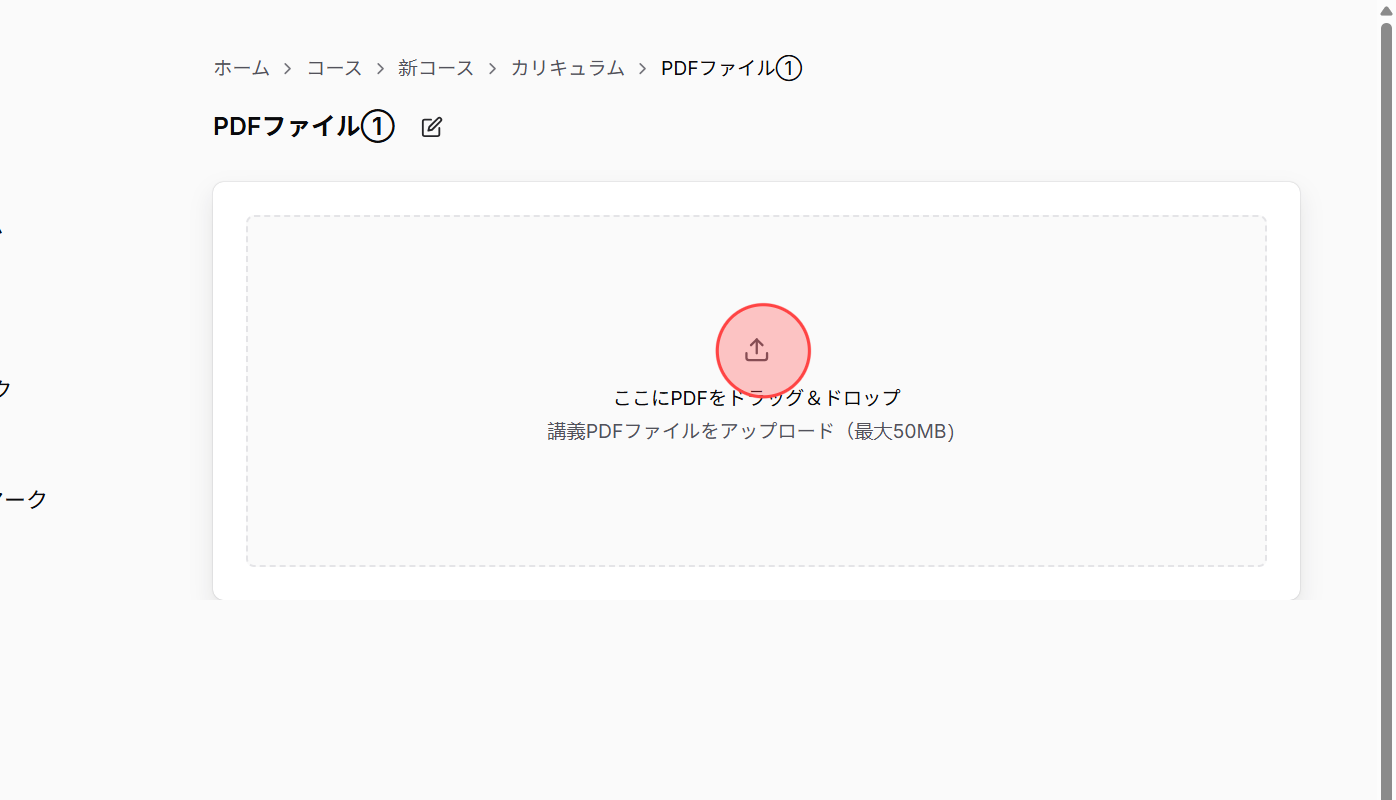Click the scrollbar up arrow
Screen dimensions: 1396x800
click(x=1387, y=8)
